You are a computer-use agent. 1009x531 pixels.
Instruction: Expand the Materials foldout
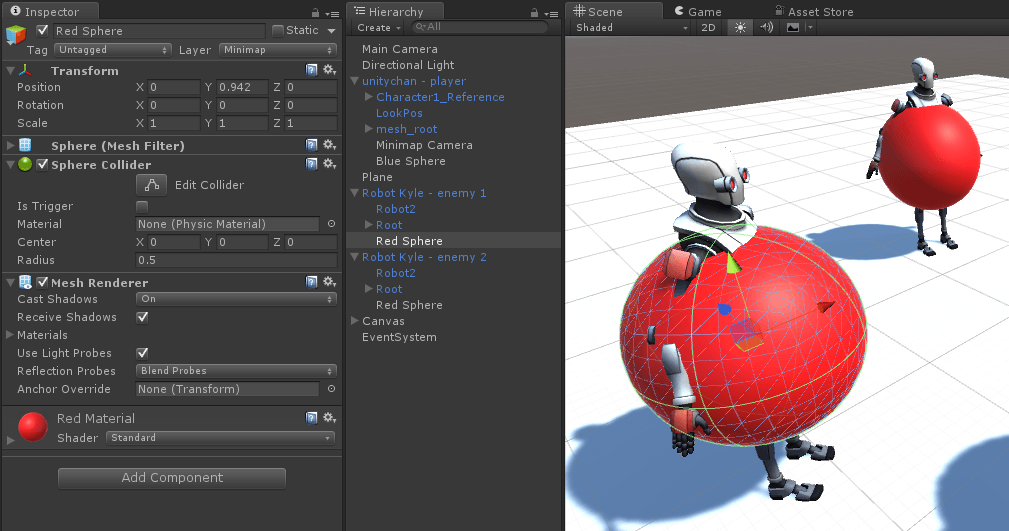(10, 335)
